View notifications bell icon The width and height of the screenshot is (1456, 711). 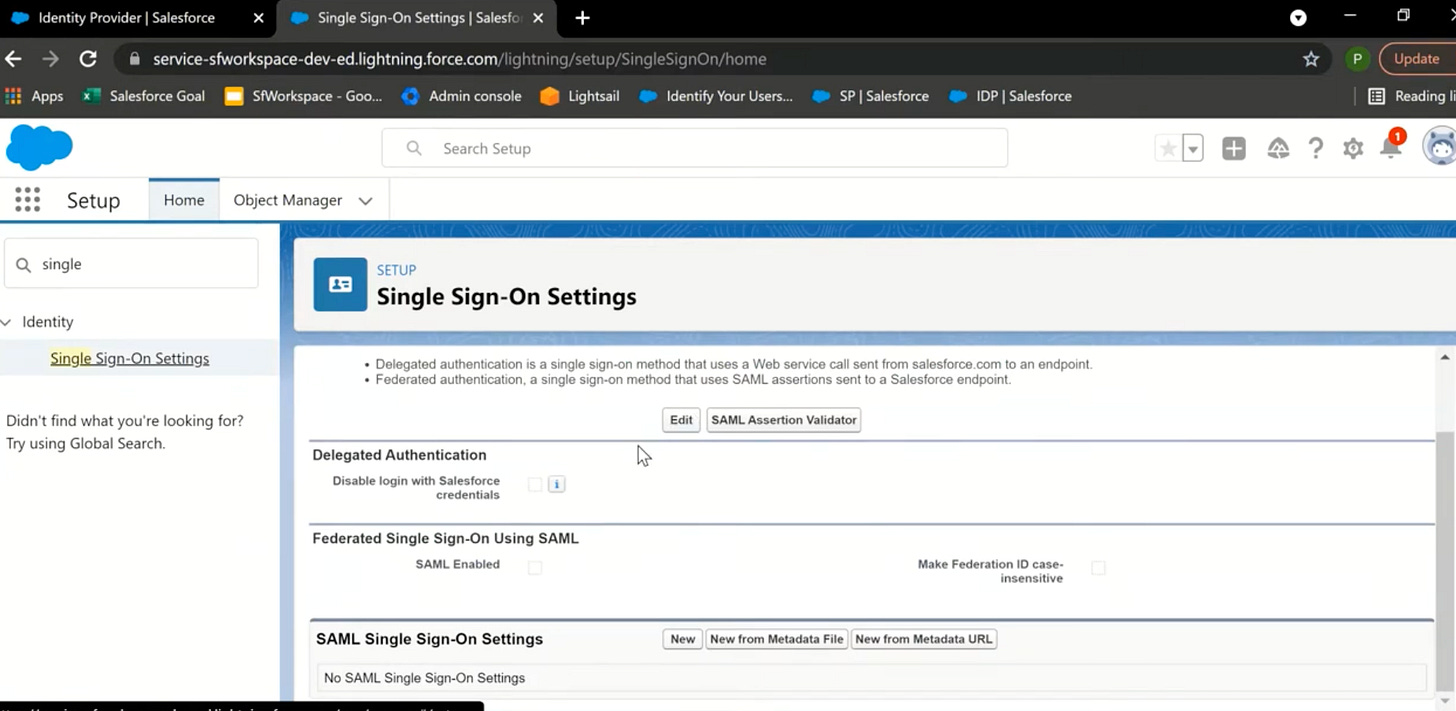click(x=1391, y=146)
